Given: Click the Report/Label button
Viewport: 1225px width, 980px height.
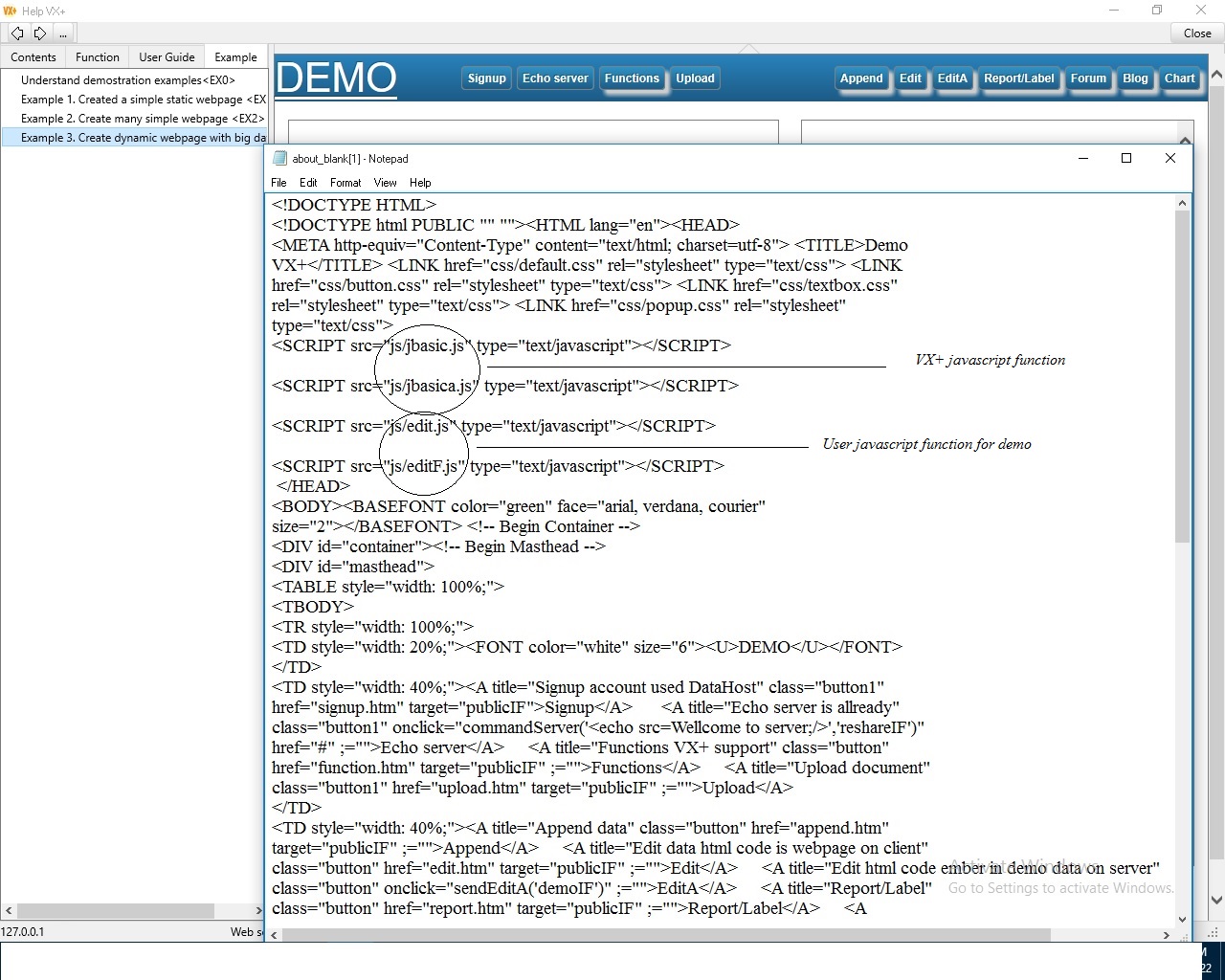Looking at the screenshot, I should (1020, 78).
